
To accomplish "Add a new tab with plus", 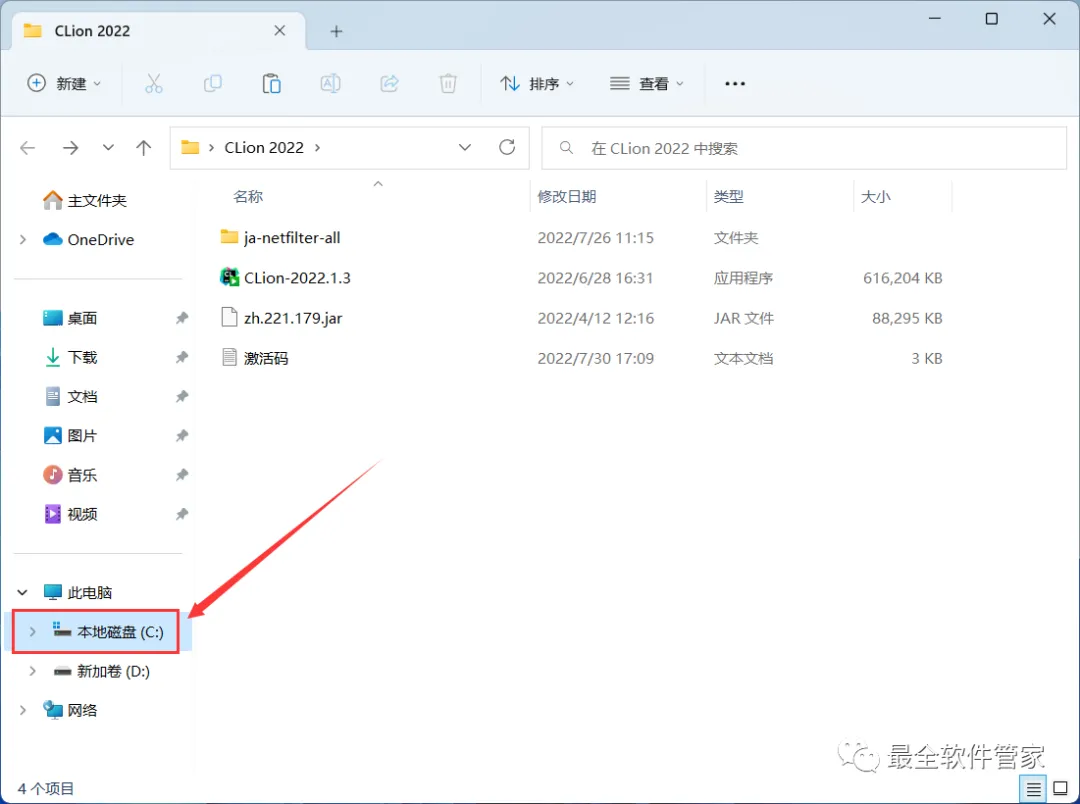I will [x=336, y=31].
